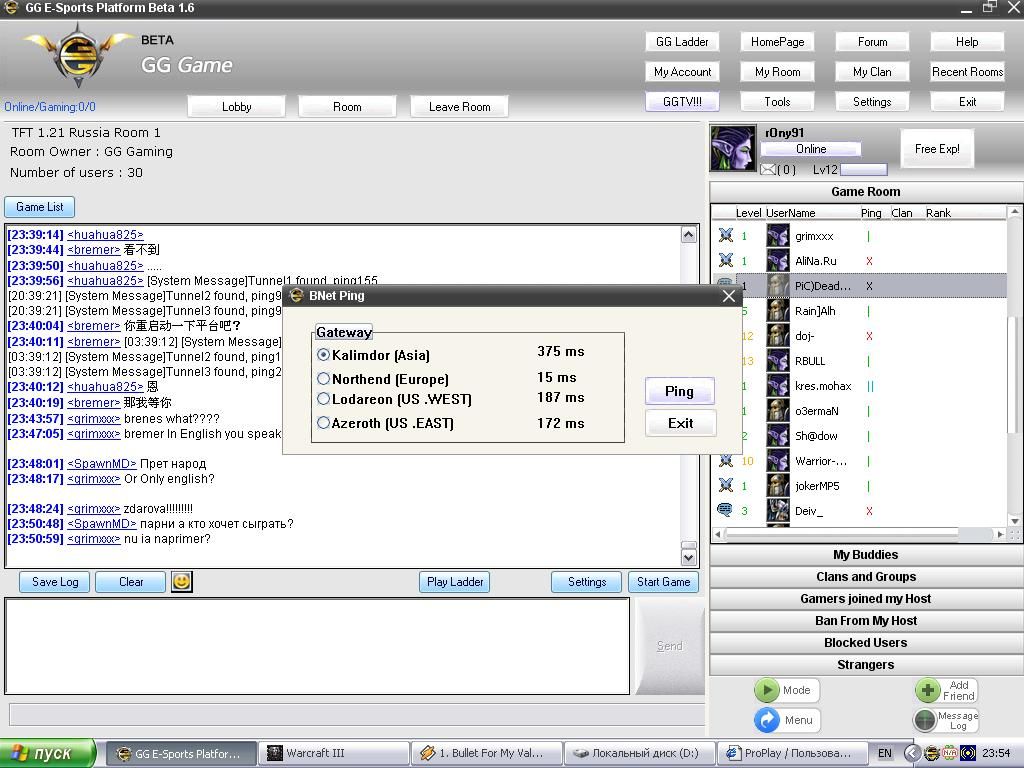The height and width of the screenshot is (768, 1024).
Task: Click RBULL's avatar in the user list
Action: (778, 360)
